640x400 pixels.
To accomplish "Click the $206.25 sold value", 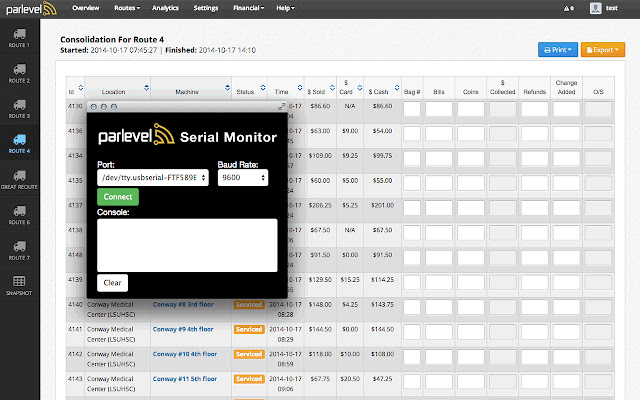I will 320,205.
